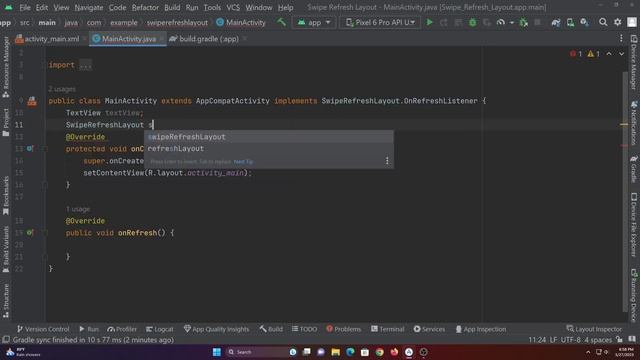The width and height of the screenshot is (640, 360).
Task: Toggle tool window bars icon bottom-left
Action: [6, 340]
